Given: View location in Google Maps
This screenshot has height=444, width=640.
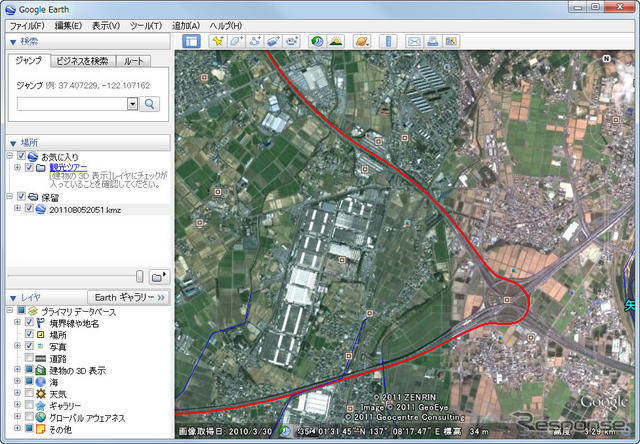Looking at the screenshot, I should pos(451,41).
